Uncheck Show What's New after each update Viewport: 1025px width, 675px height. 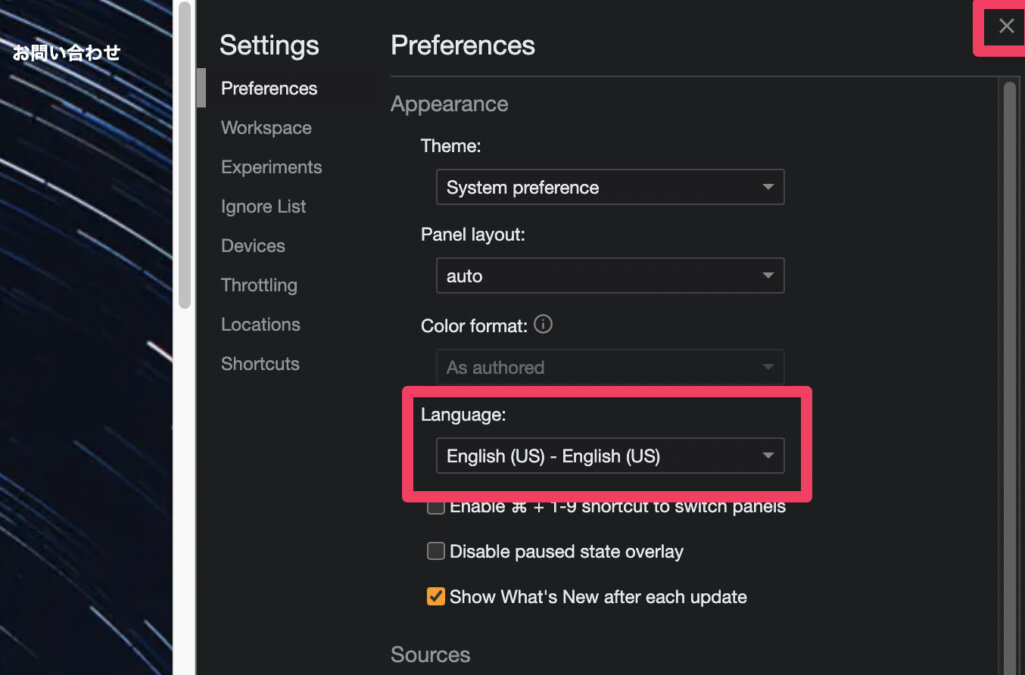pyautogui.click(x=436, y=597)
